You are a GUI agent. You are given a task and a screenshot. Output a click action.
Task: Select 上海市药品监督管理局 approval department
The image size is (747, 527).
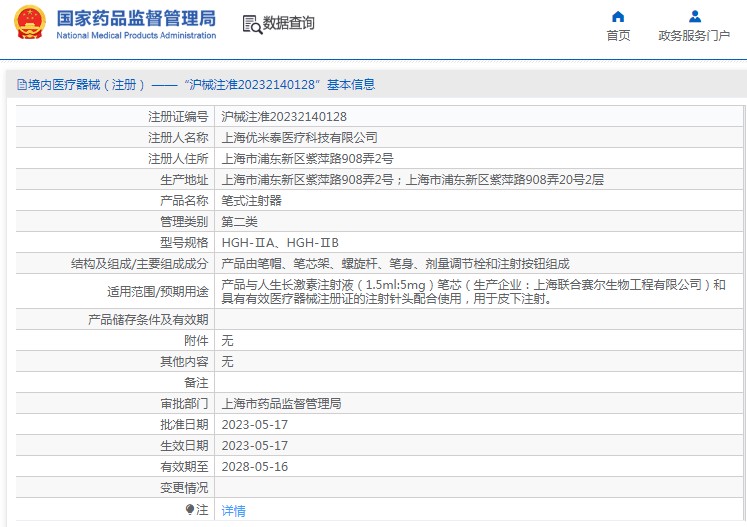tap(281, 404)
